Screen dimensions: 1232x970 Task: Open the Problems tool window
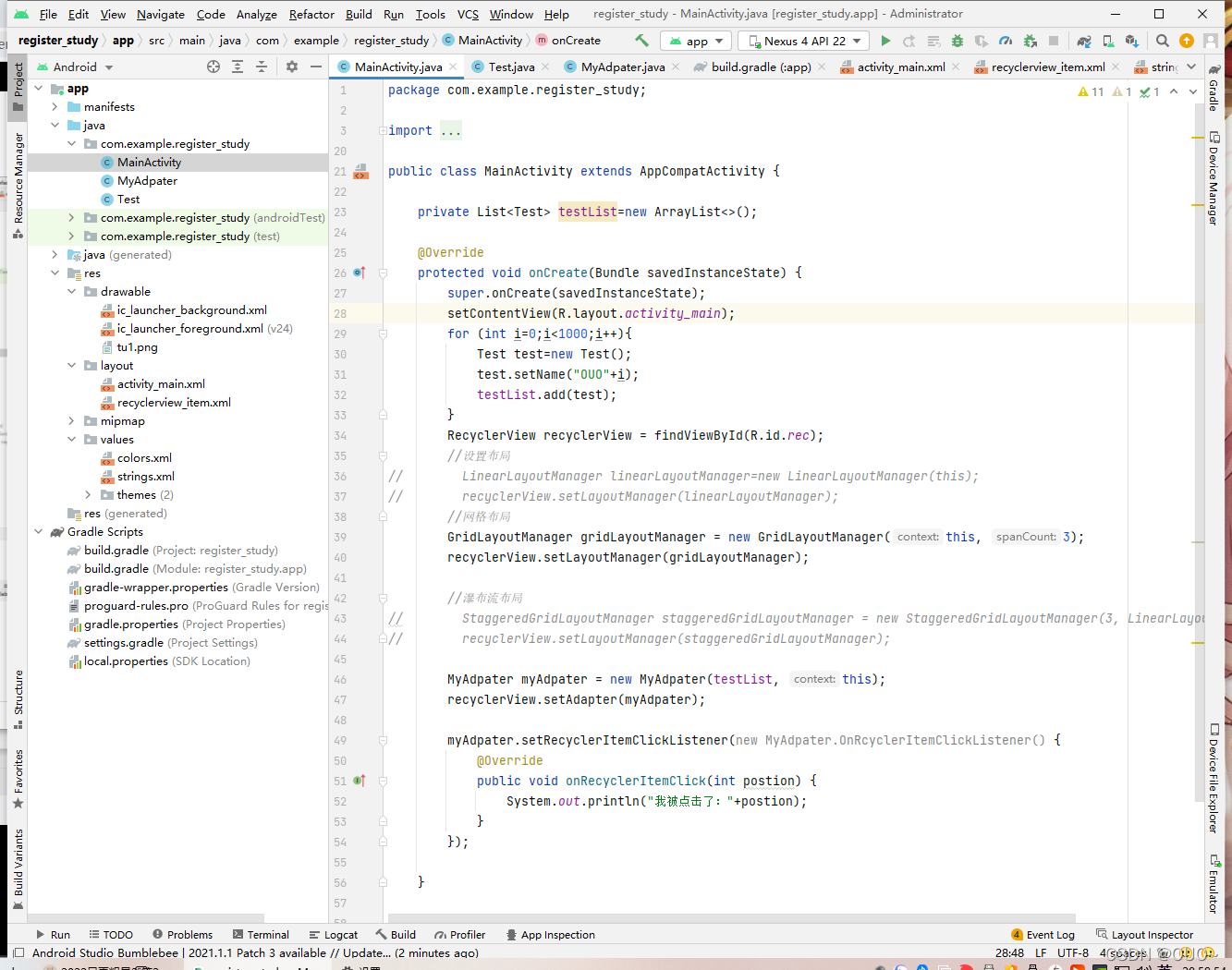tap(182, 935)
